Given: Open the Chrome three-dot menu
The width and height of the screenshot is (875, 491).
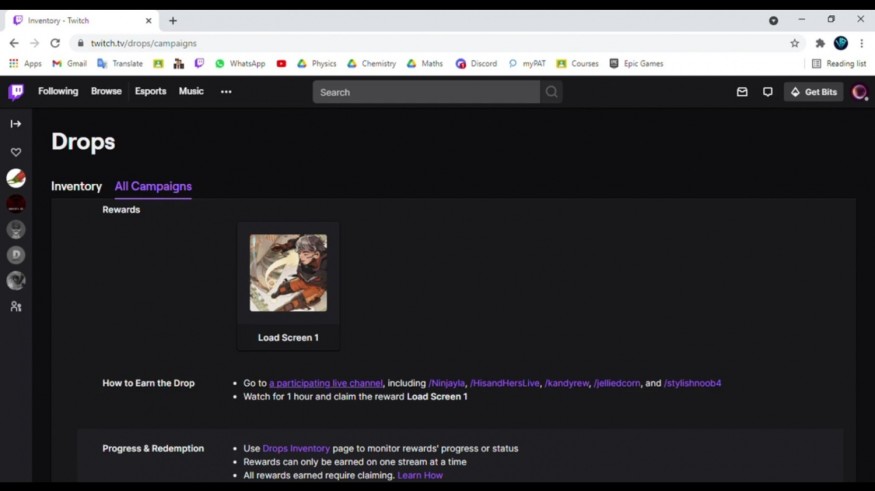Looking at the screenshot, I should [x=862, y=43].
